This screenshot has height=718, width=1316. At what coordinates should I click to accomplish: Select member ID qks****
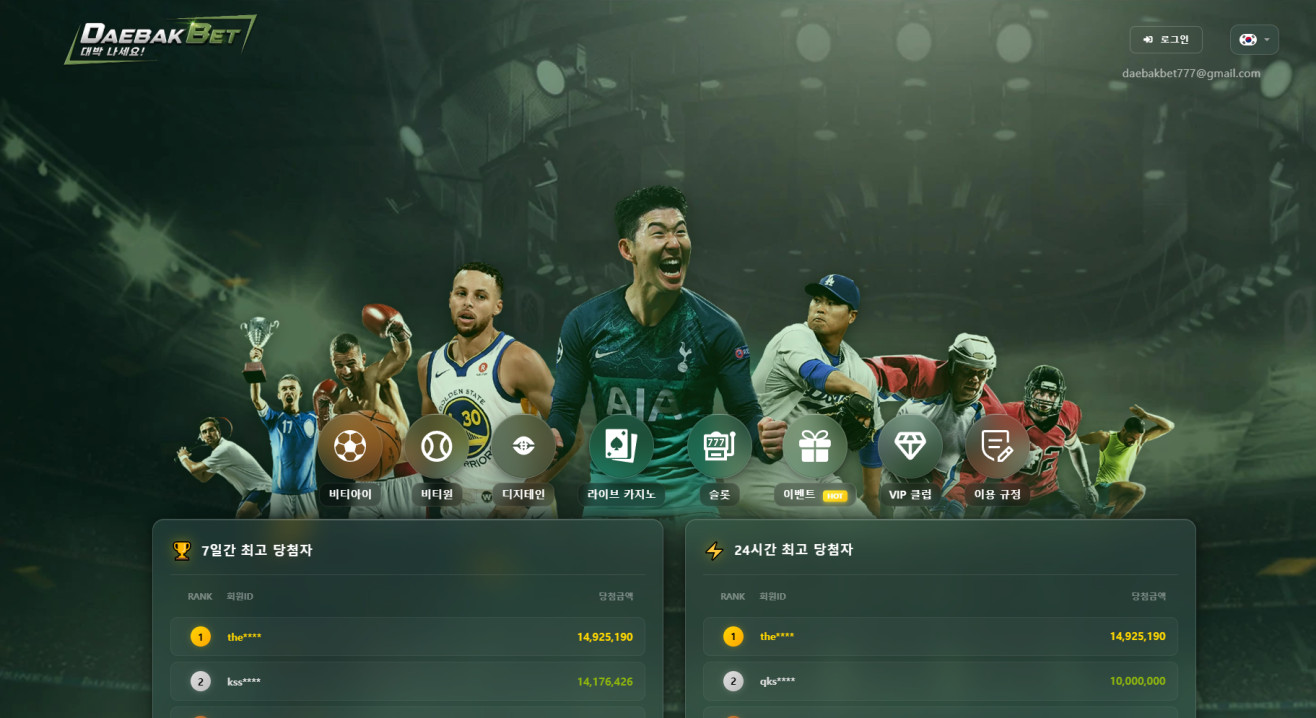click(x=778, y=681)
